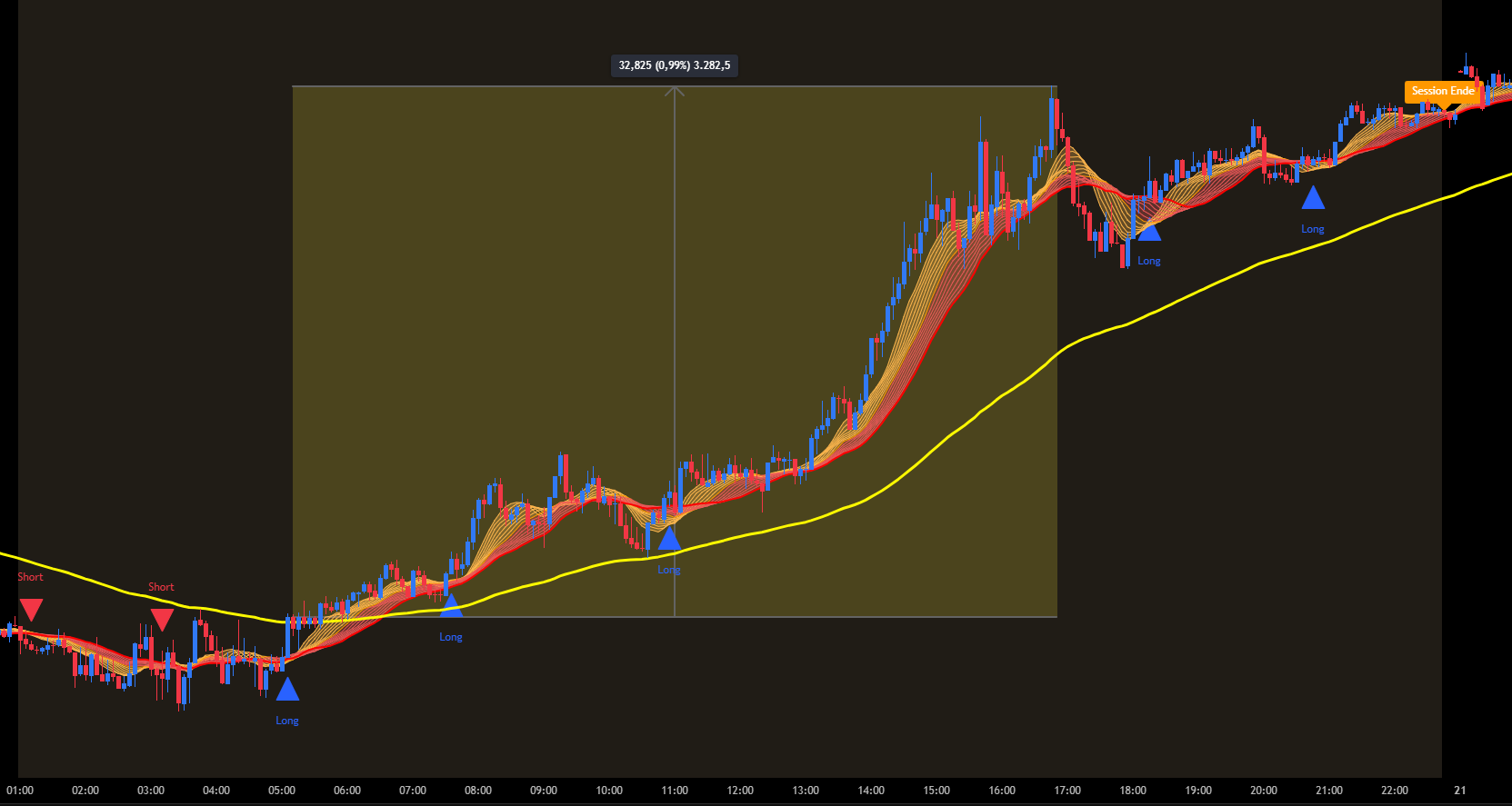The height and width of the screenshot is (806, 1512).
Task: Select the red Short triangle near 03:00
Action: (x=162, y=619)
